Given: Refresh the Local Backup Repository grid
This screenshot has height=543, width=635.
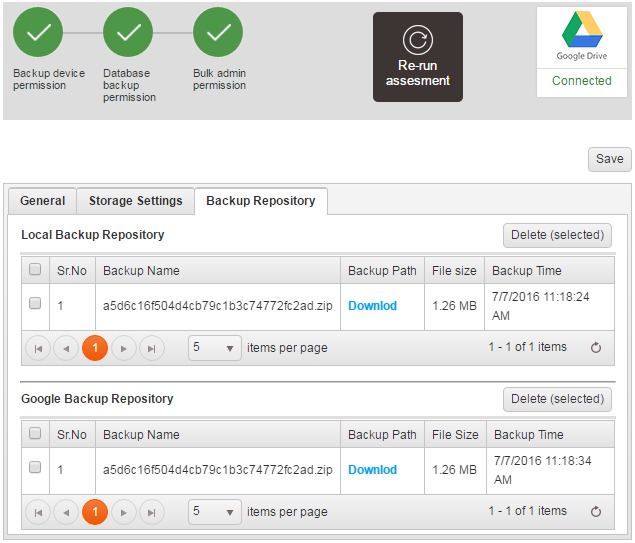Looking at the screenshot, I should [x=596, y=348].
